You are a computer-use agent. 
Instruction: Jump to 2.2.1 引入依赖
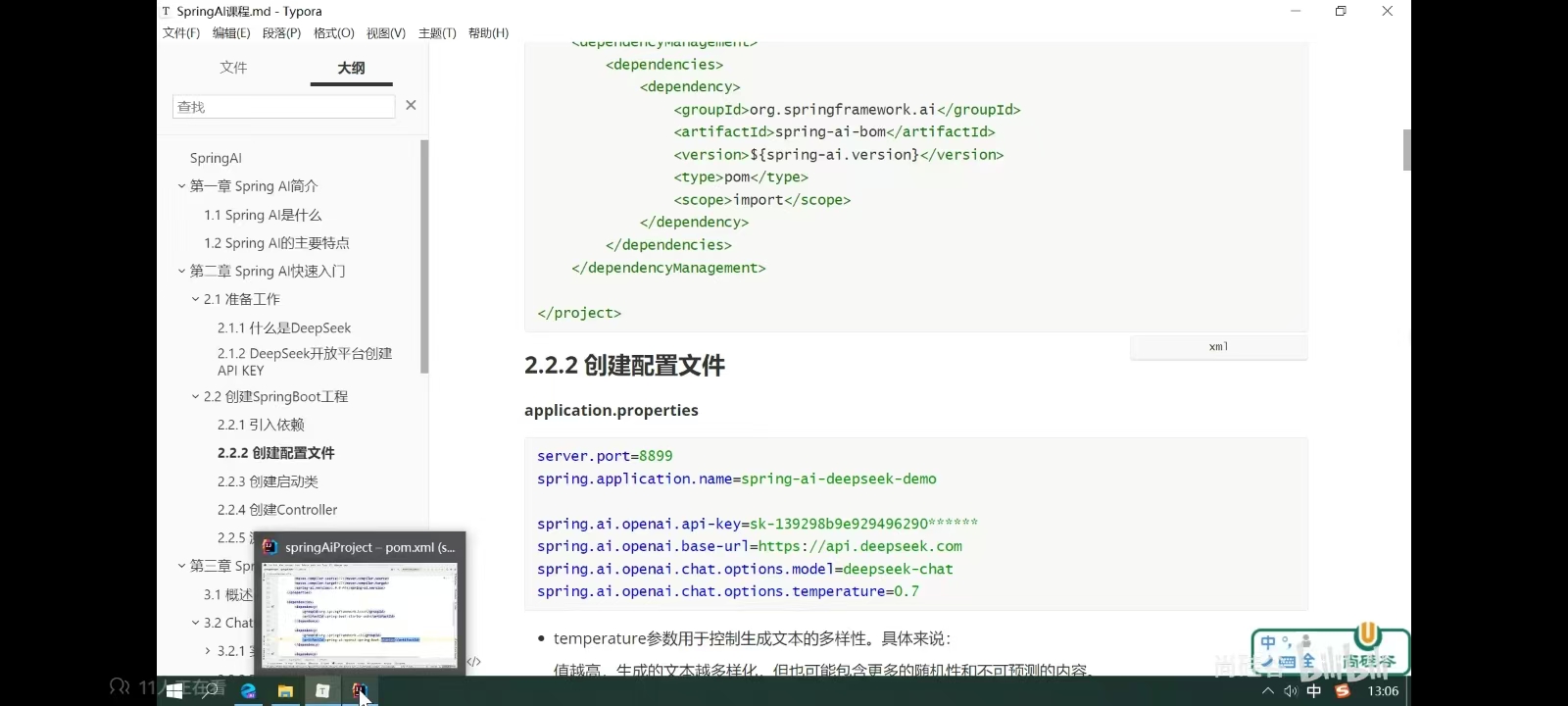pos(261,425)
